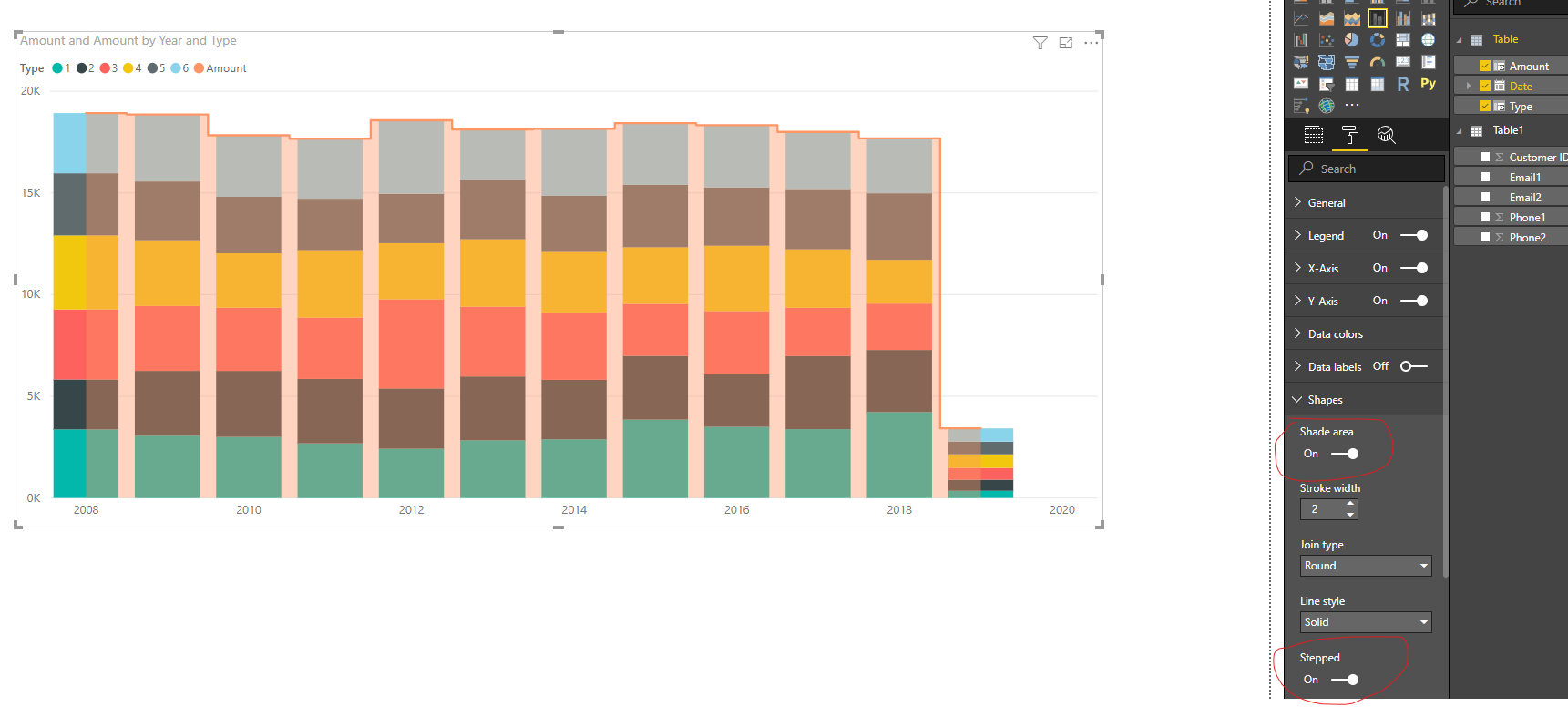Disable the Shade area toggle
Image resolution: width=1568 pixels, height=707 pixels.
(1345, 454)
